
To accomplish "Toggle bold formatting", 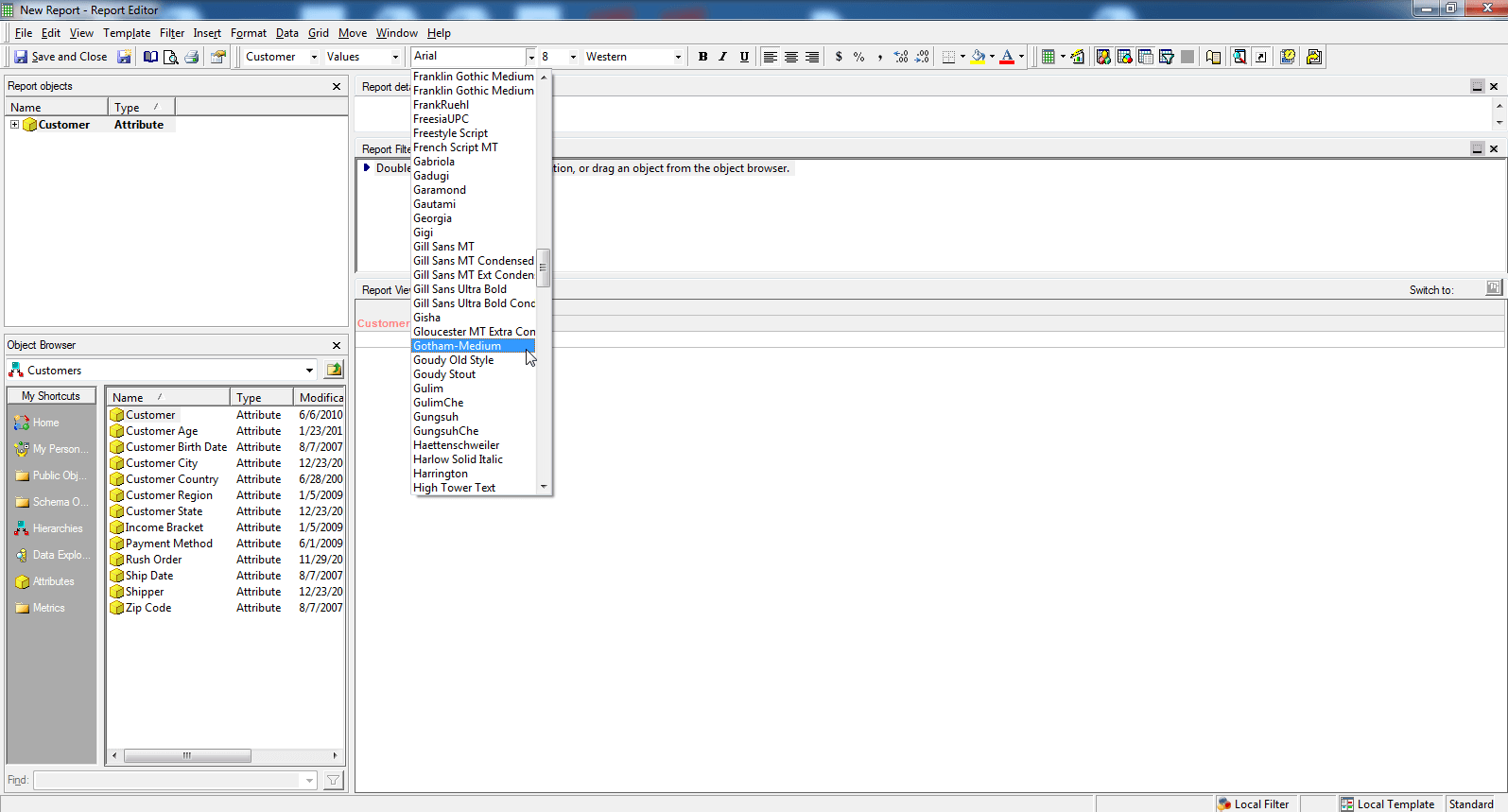I will [x=702, y=57].
